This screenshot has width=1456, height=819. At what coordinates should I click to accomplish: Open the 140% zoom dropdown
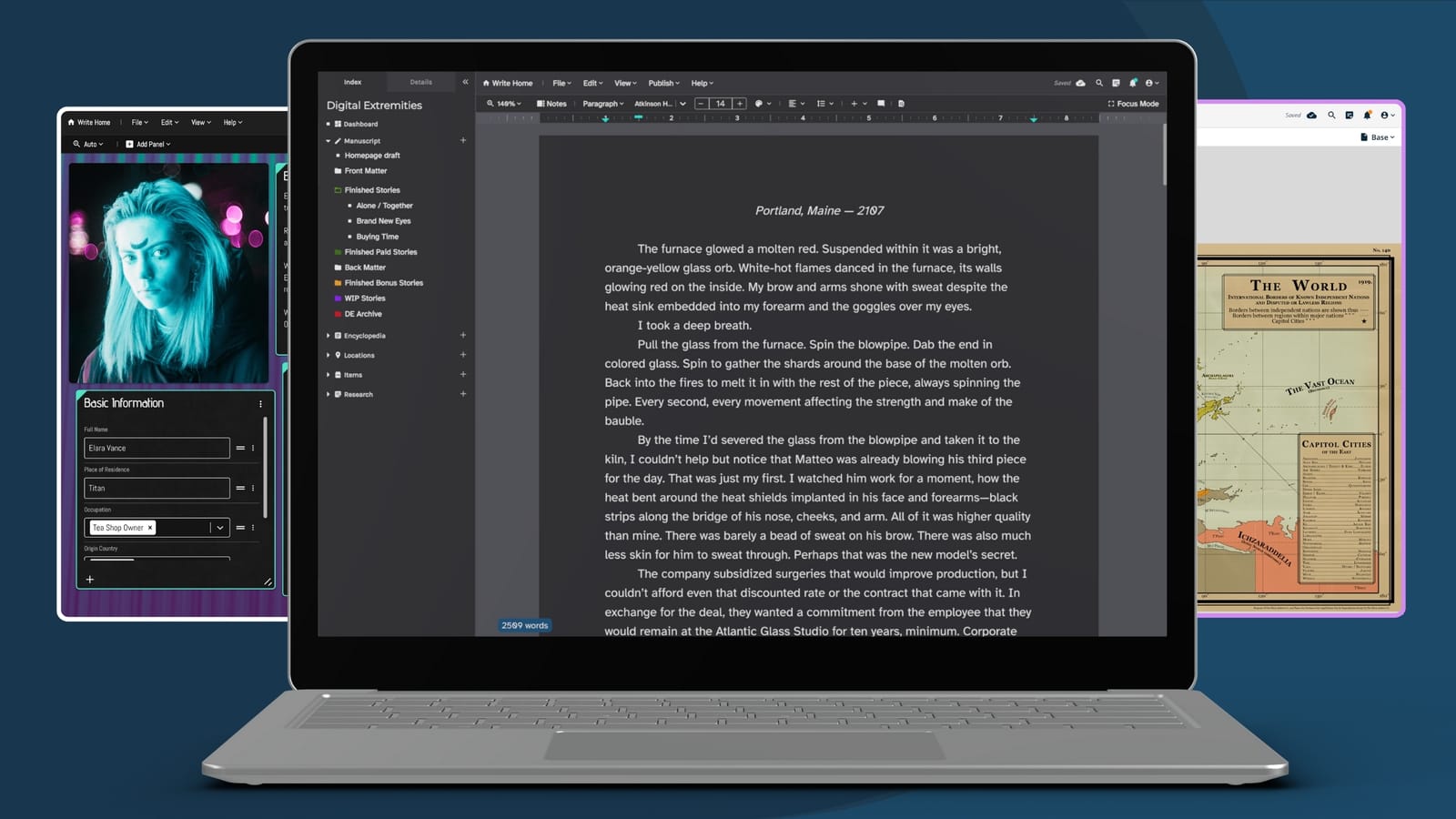click(504, 104)
